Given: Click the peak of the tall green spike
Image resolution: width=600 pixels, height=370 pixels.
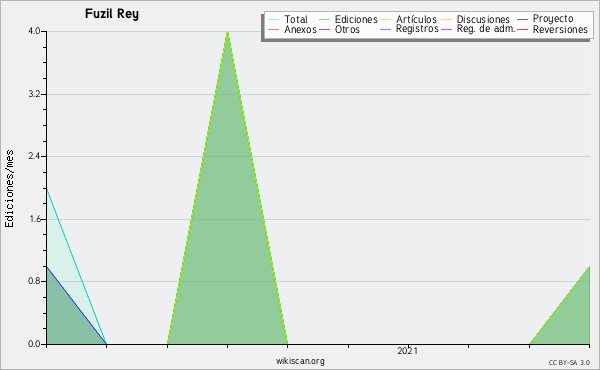Looking at the screenshot, I should coord(227,32).
